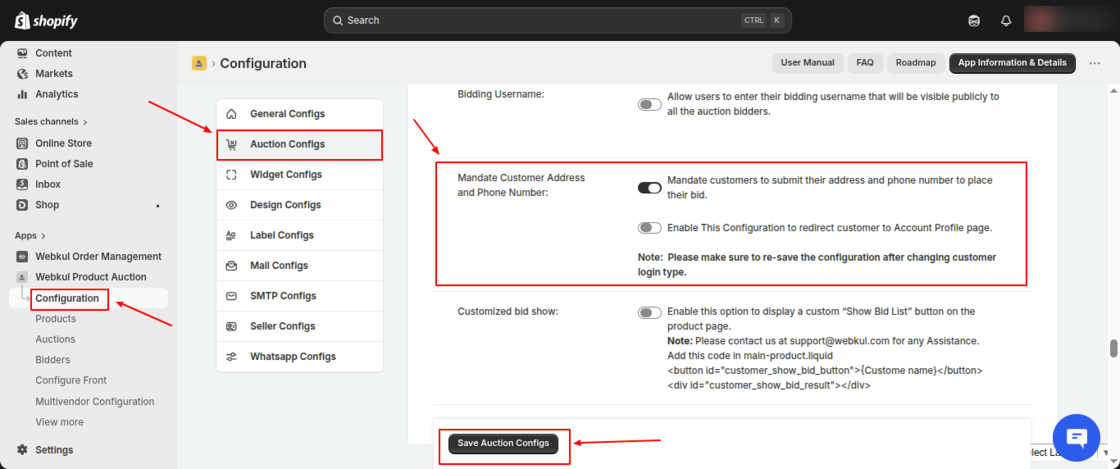
Task: Enable the Customized bid show toggle
Action: tap(649, 313)
